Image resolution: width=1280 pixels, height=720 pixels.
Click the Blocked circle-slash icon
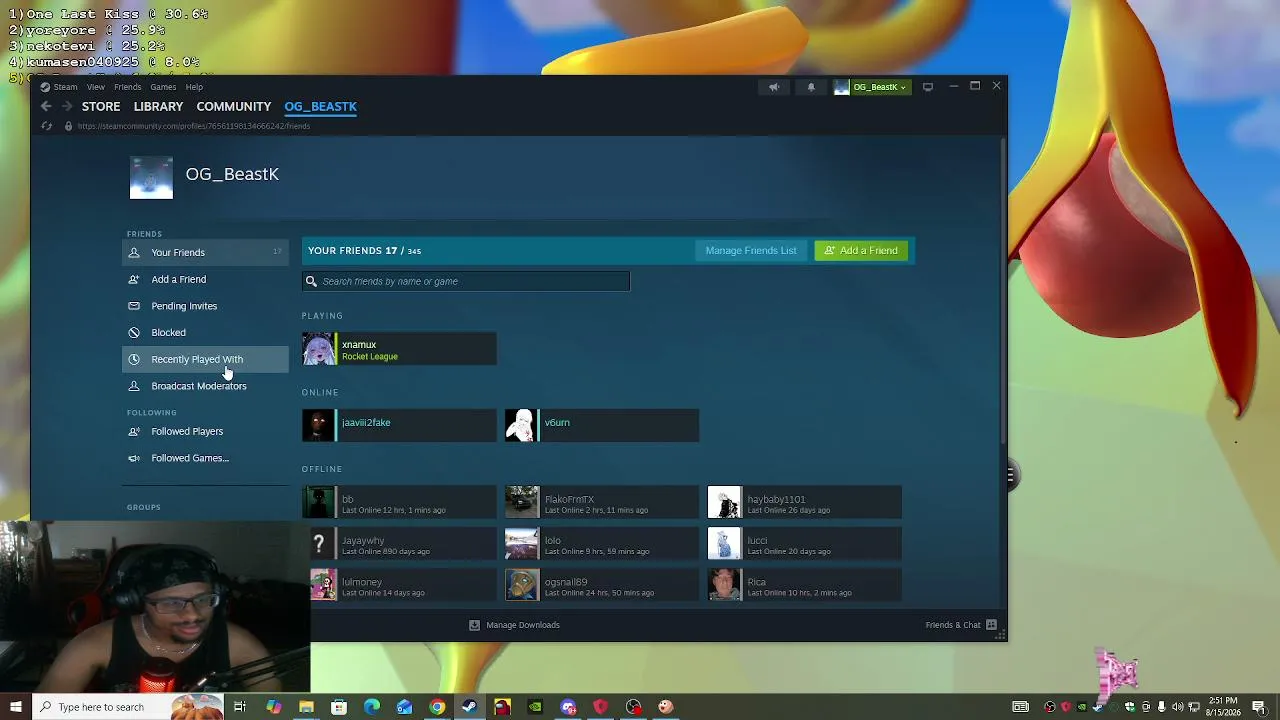pos(134,332)
